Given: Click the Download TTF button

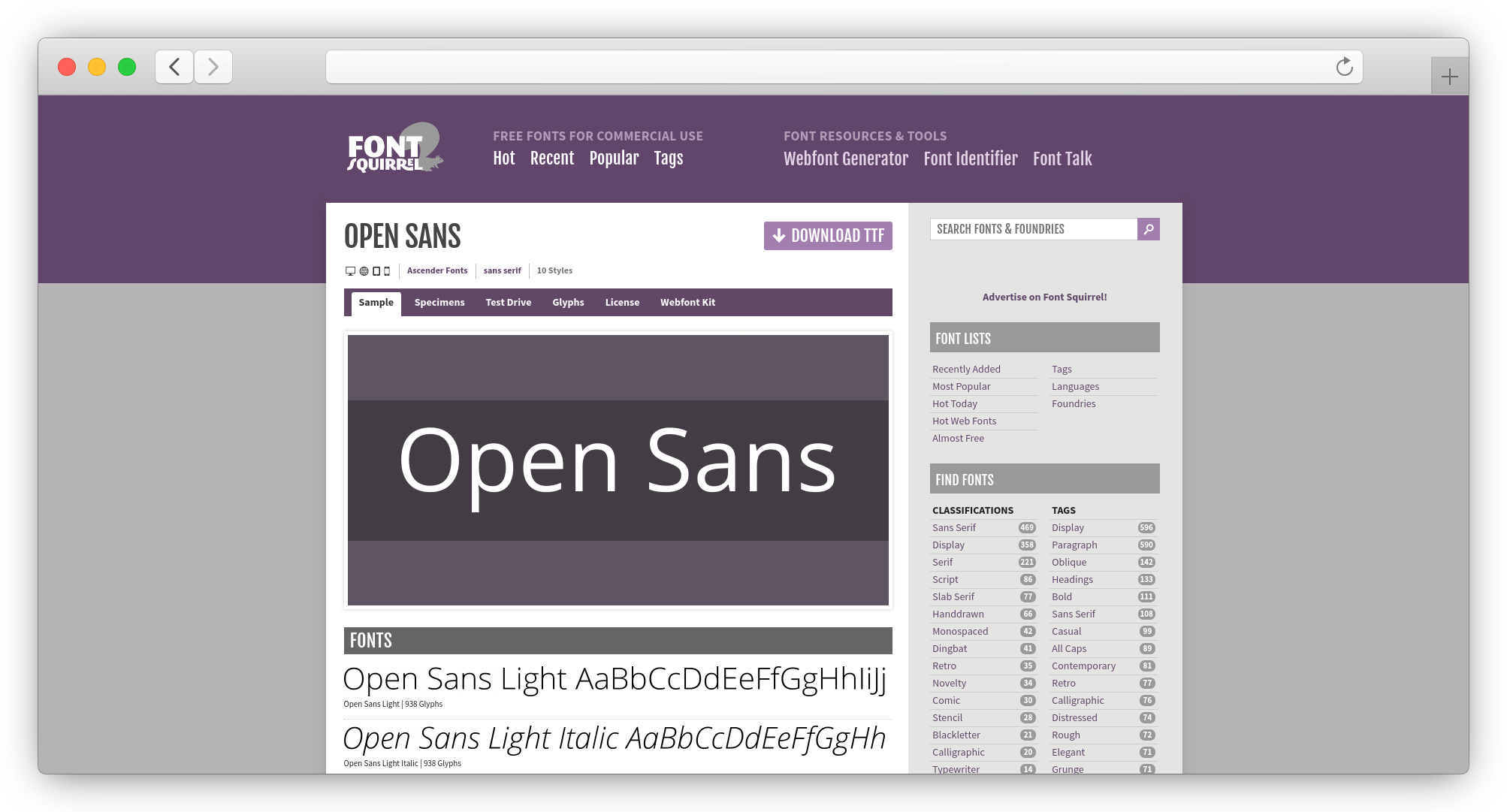Looking at the screenshot, I should click(828, 236).
